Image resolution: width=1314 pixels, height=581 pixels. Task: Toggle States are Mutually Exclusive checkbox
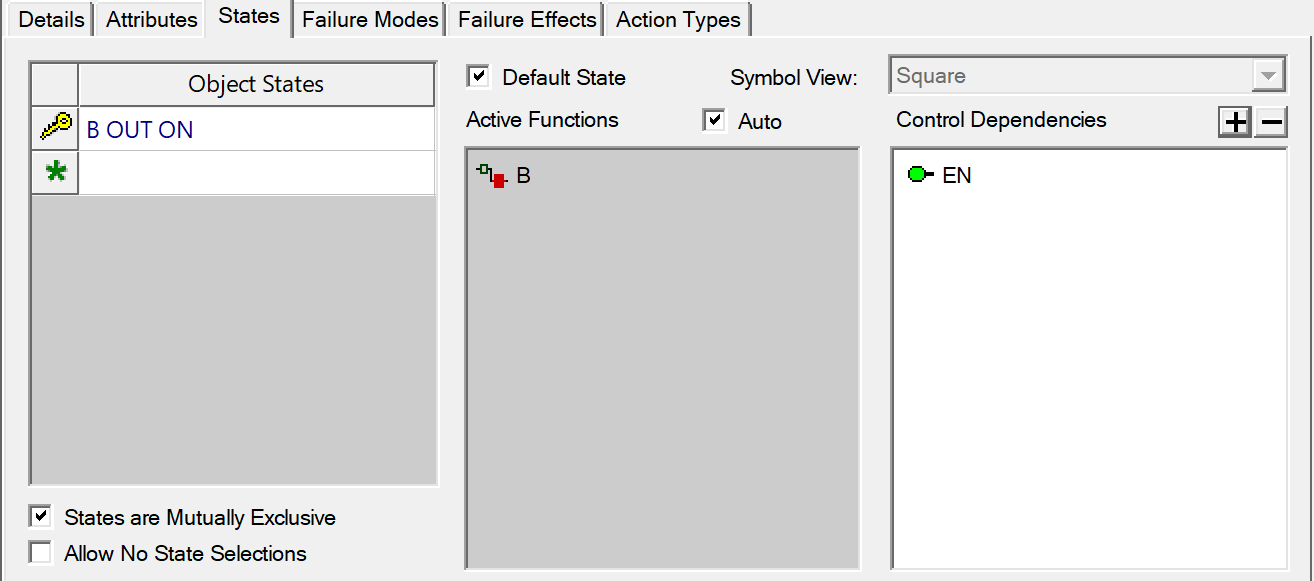[40, 517]
